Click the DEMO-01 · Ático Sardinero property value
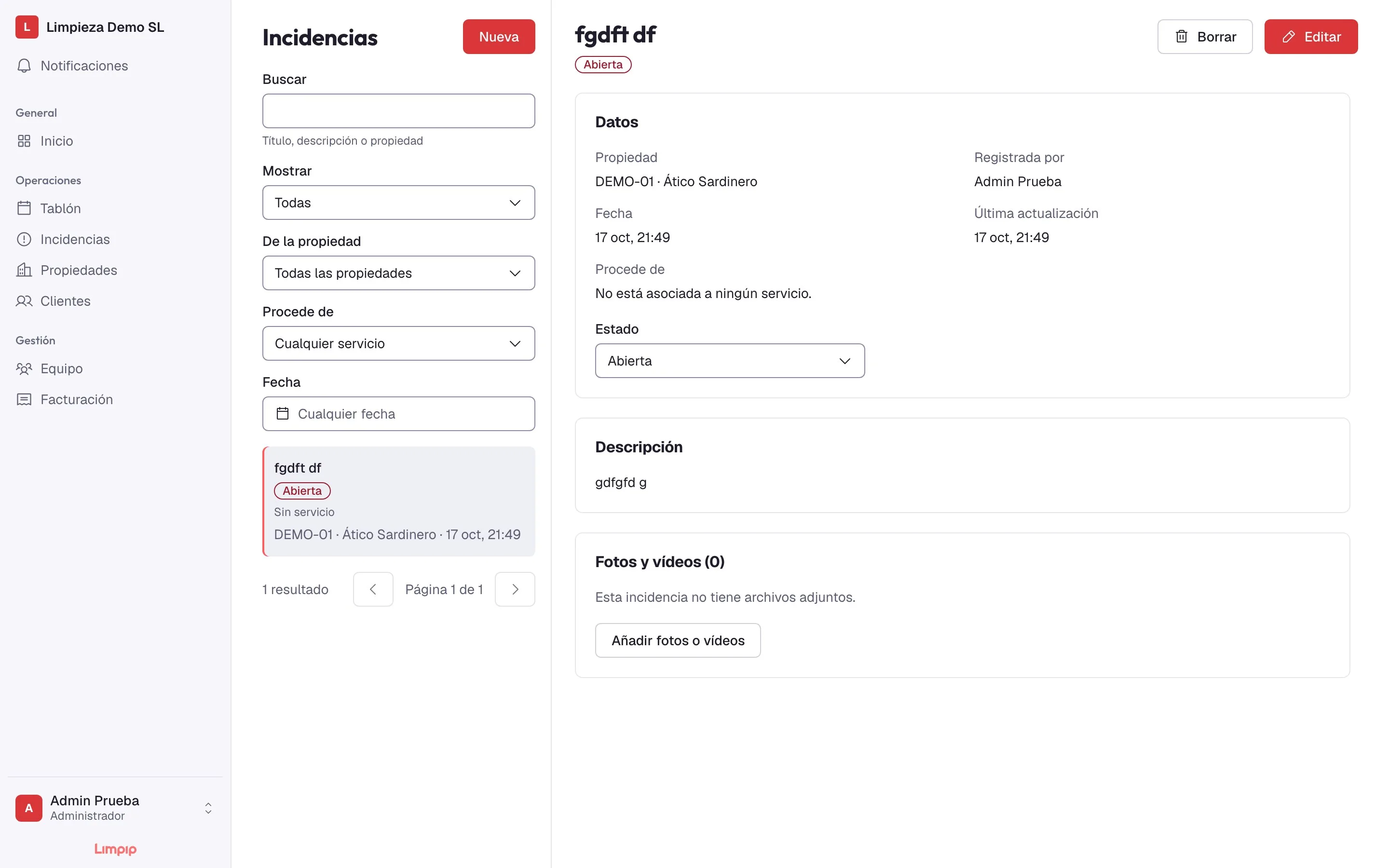1389x868 pixels. (676, 181)
